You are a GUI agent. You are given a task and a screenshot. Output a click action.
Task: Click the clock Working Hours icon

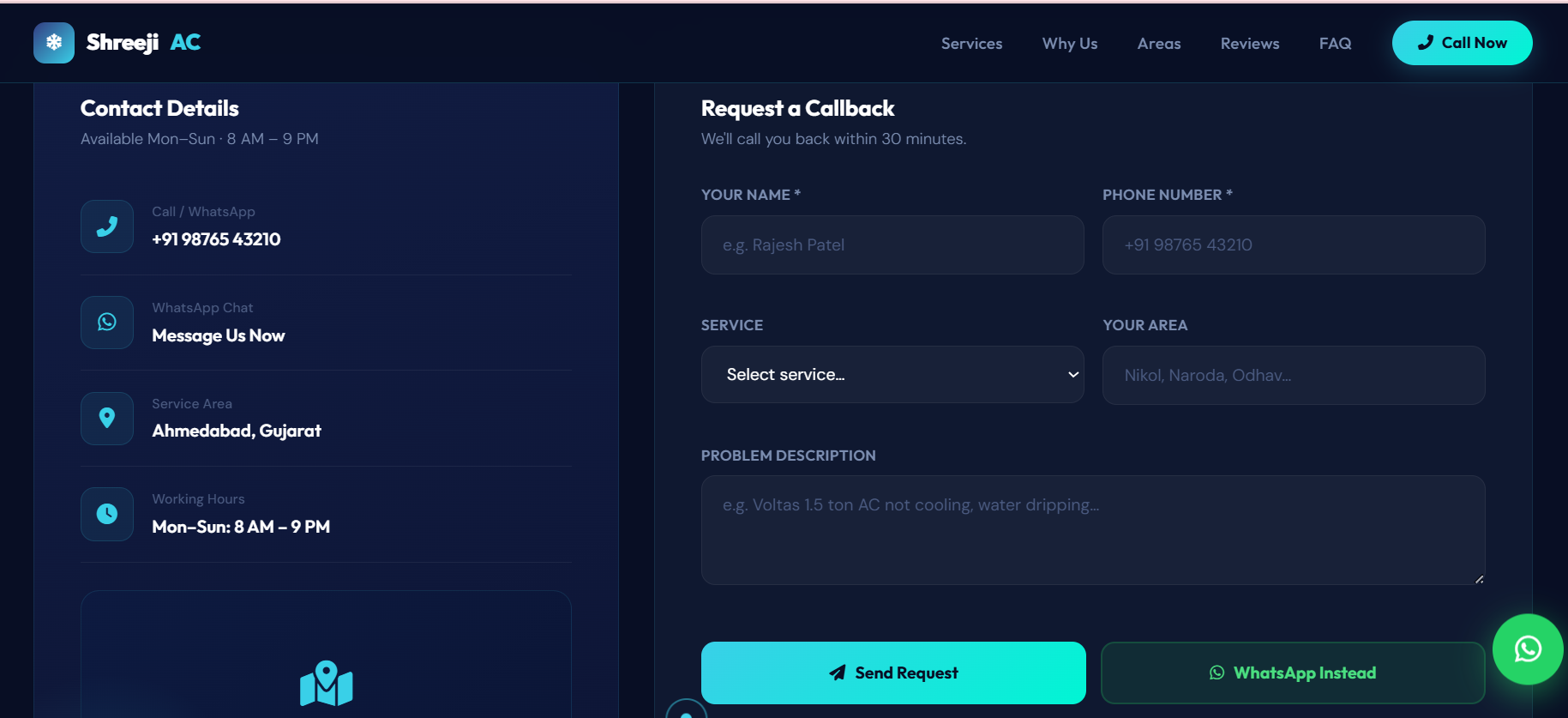[x=107, y=514]
